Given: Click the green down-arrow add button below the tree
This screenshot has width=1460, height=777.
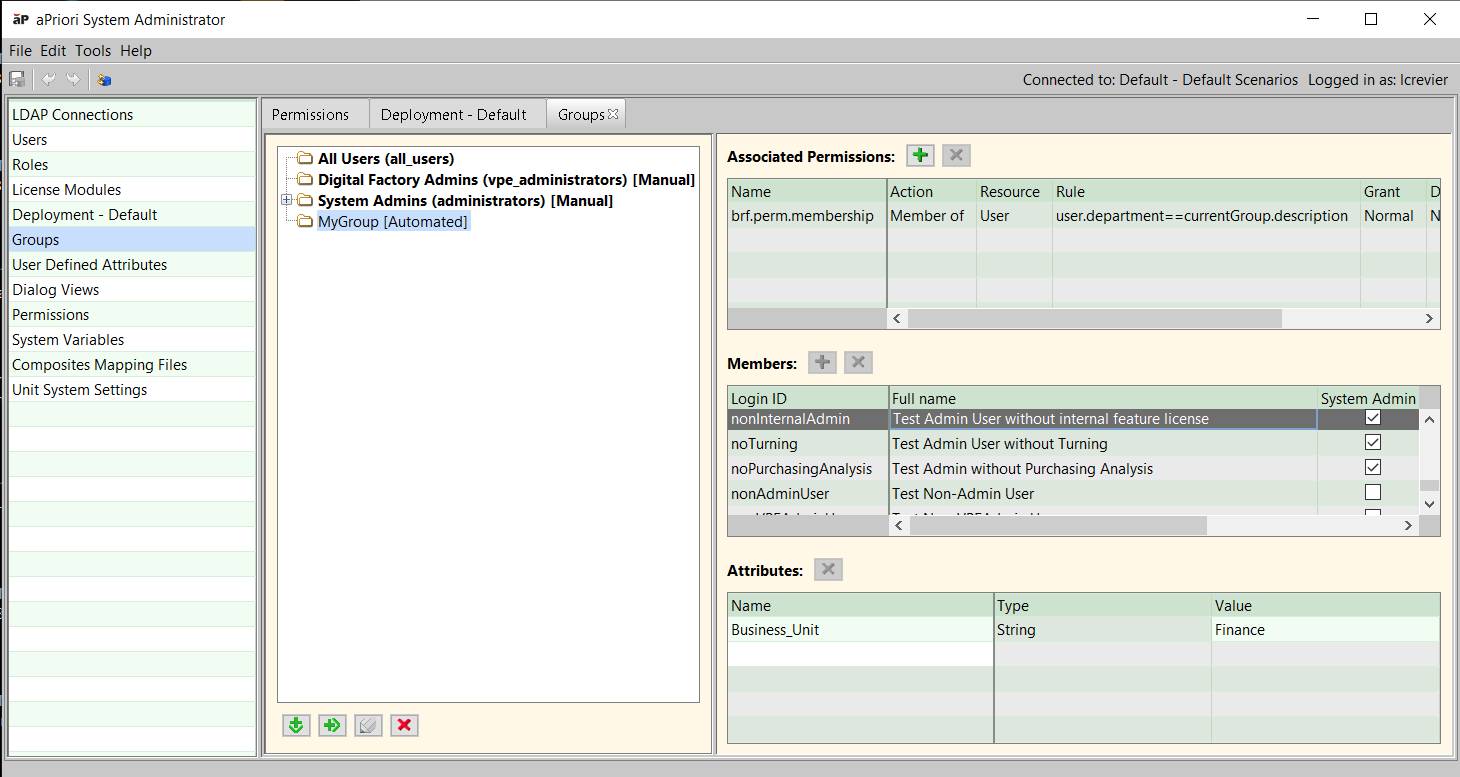Looking at the screenshot, I should pyautogui.click(x=296, y=725).
